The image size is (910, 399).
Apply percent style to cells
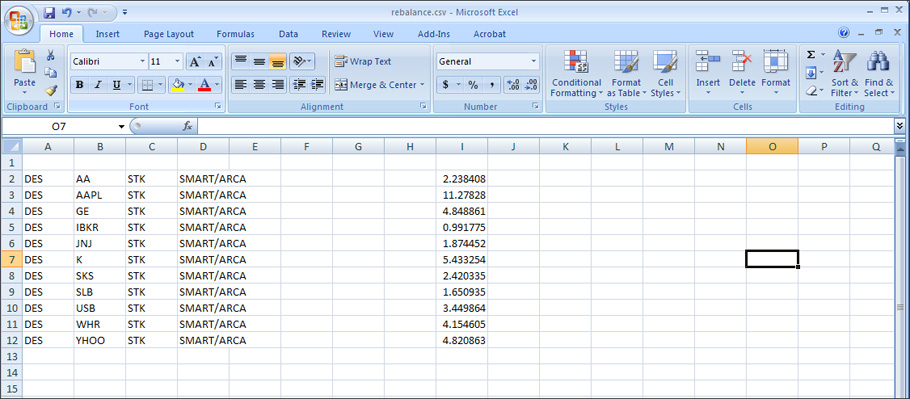474,85
